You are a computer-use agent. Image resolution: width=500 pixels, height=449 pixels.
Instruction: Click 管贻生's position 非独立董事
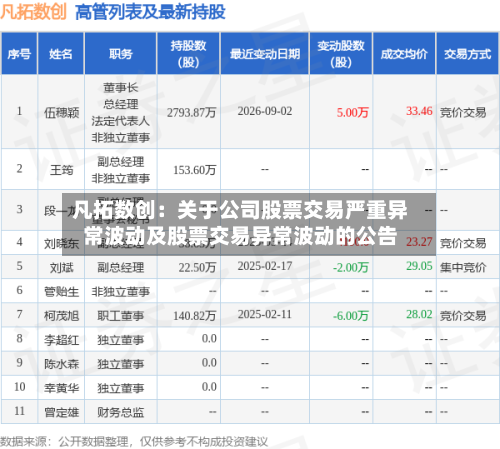point(121,292)
